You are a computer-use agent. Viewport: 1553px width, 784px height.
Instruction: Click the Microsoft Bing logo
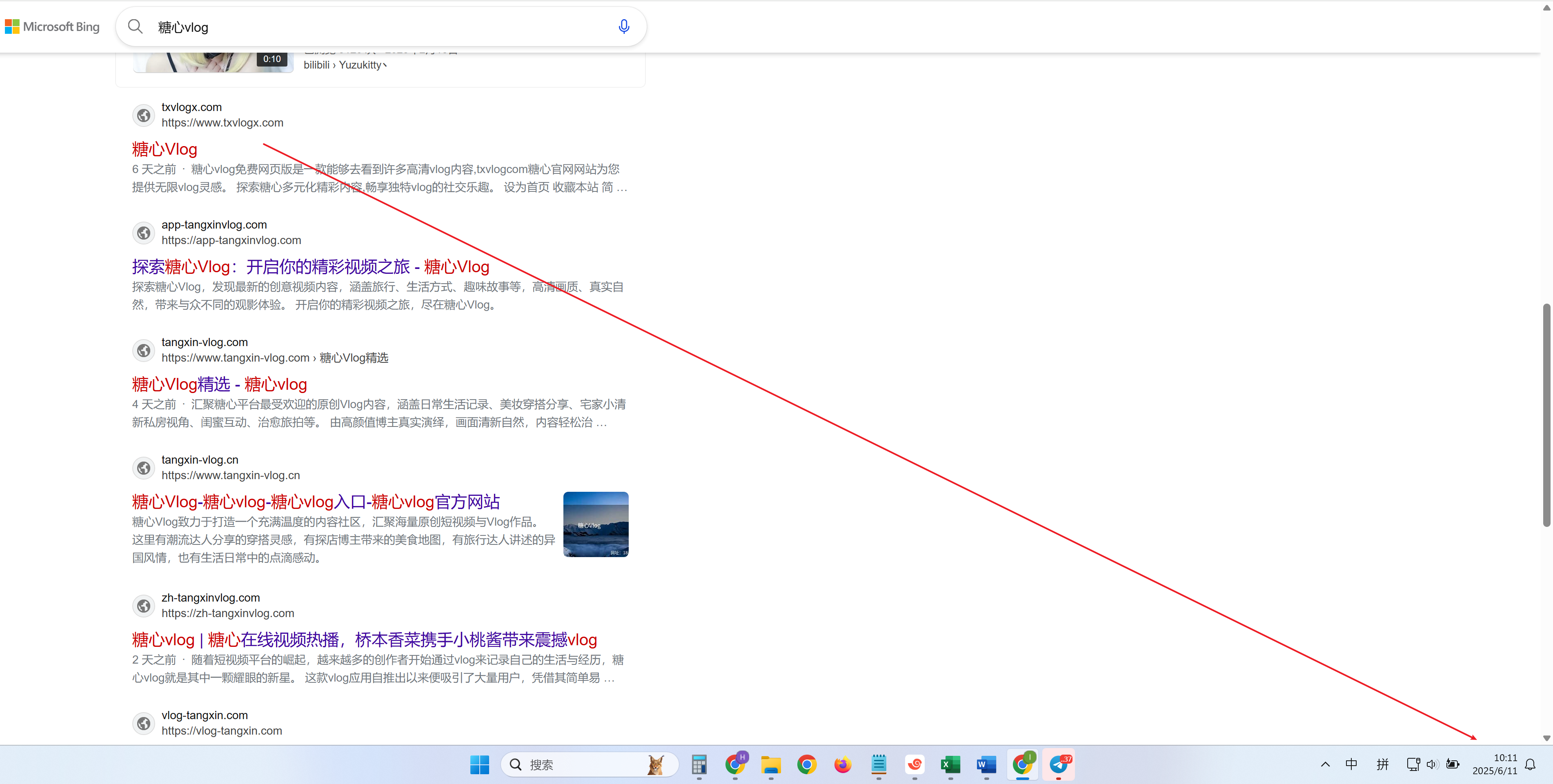click(52, 27)
